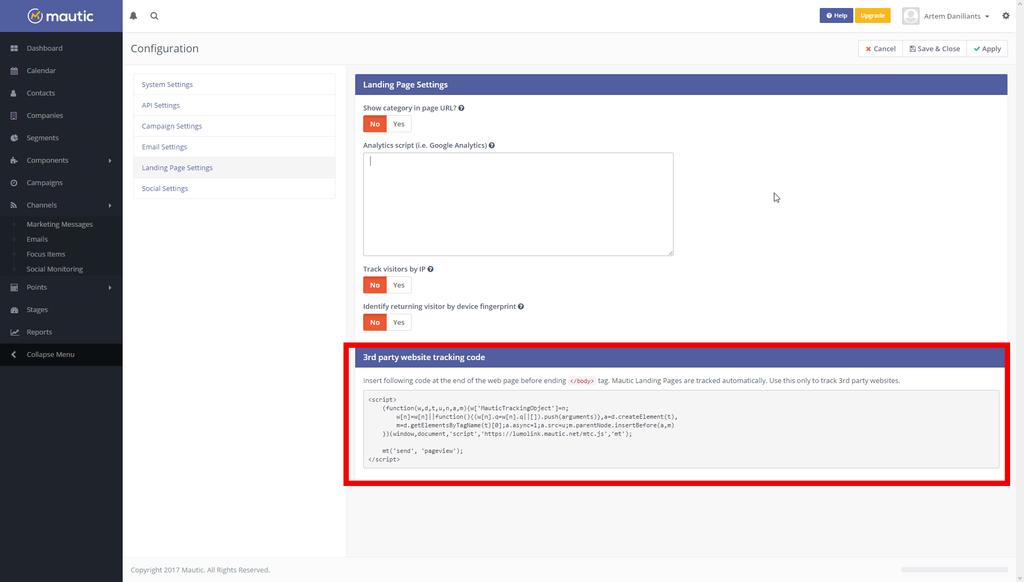Set device fingerprint identification to Yes

[x=399, y=323]
